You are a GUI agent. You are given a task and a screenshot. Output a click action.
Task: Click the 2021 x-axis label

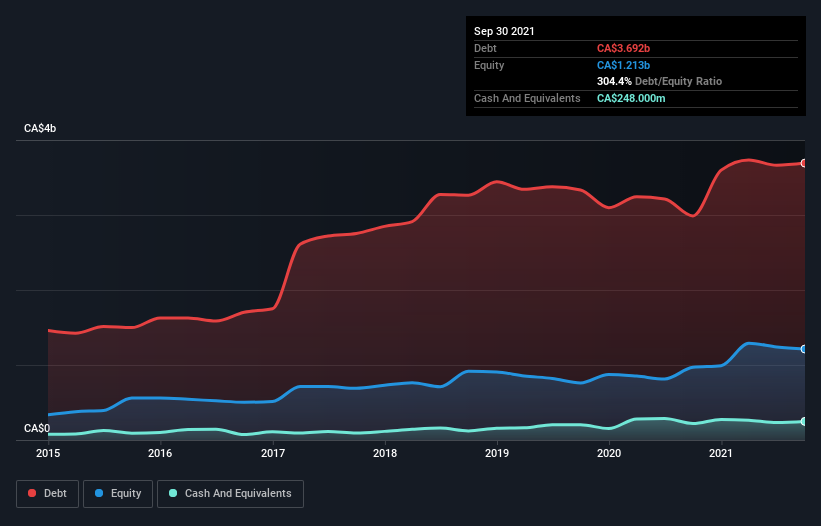(x=721, y=453)
